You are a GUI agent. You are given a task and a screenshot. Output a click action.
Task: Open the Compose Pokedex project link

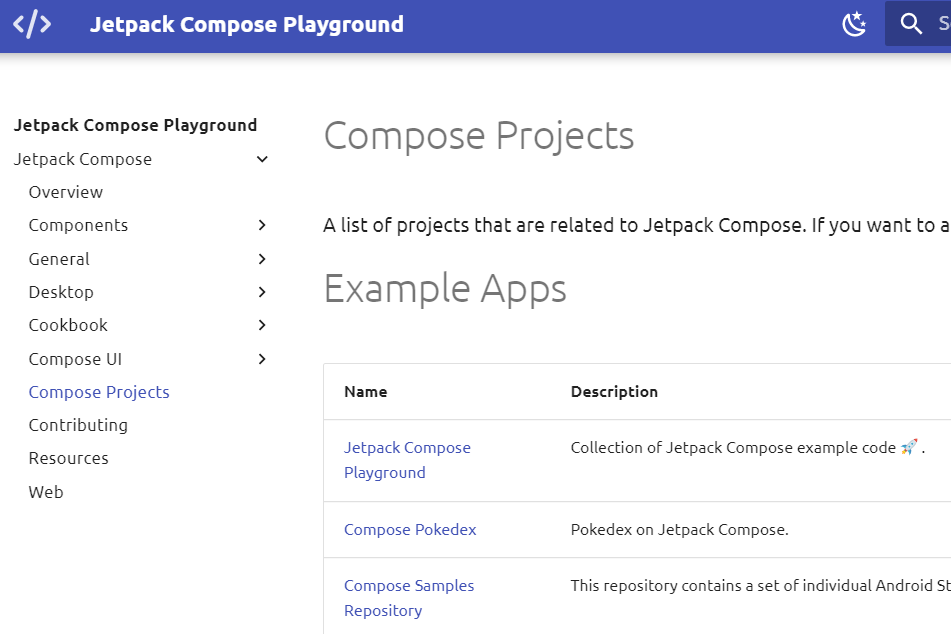[x=410, y=530]
